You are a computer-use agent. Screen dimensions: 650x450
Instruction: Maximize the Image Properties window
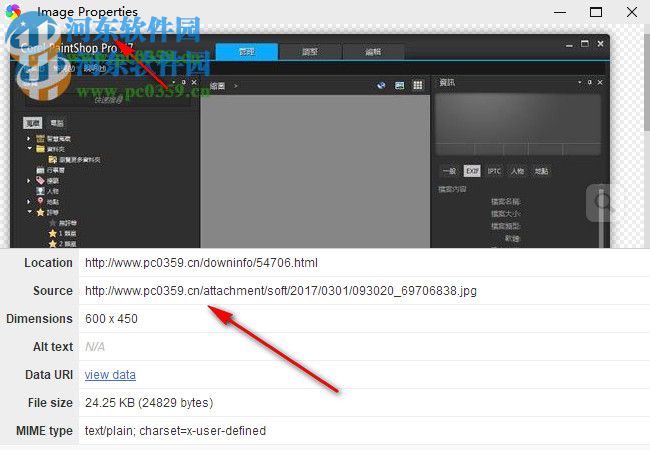(596, 12)
